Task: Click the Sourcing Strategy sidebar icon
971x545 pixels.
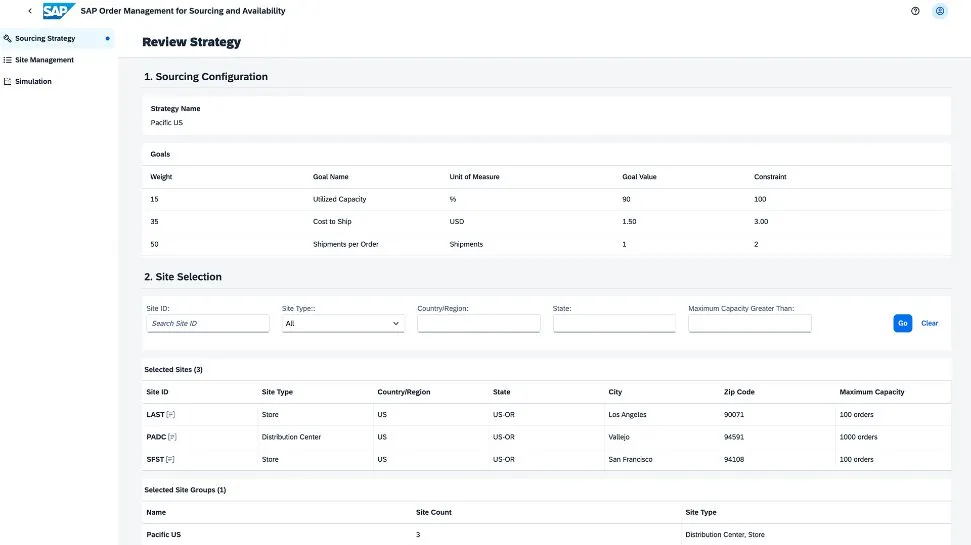Action: point(8,38)
